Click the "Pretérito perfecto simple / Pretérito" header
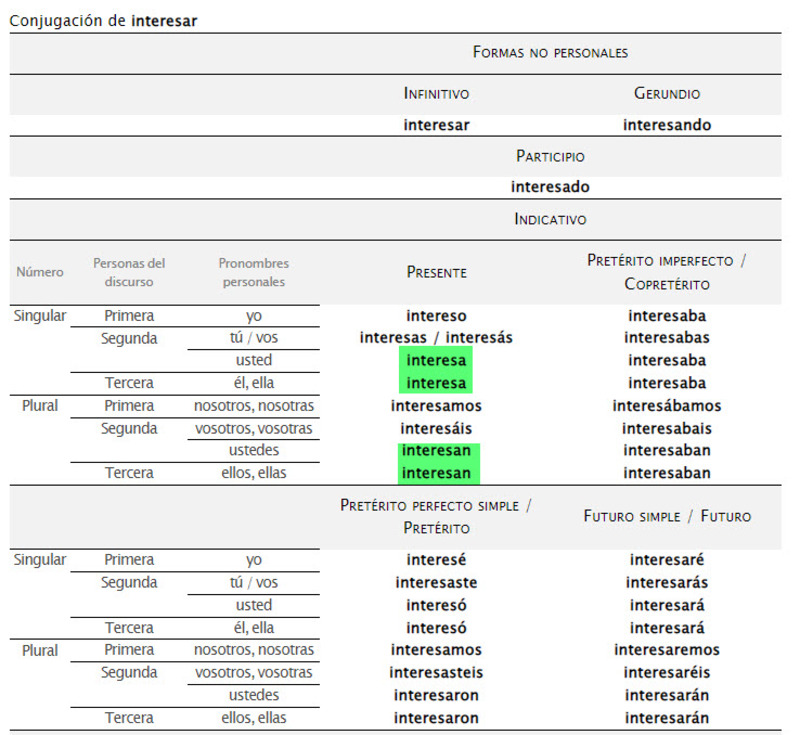This screenshot has width=800, height=735. tap(436, 516)
